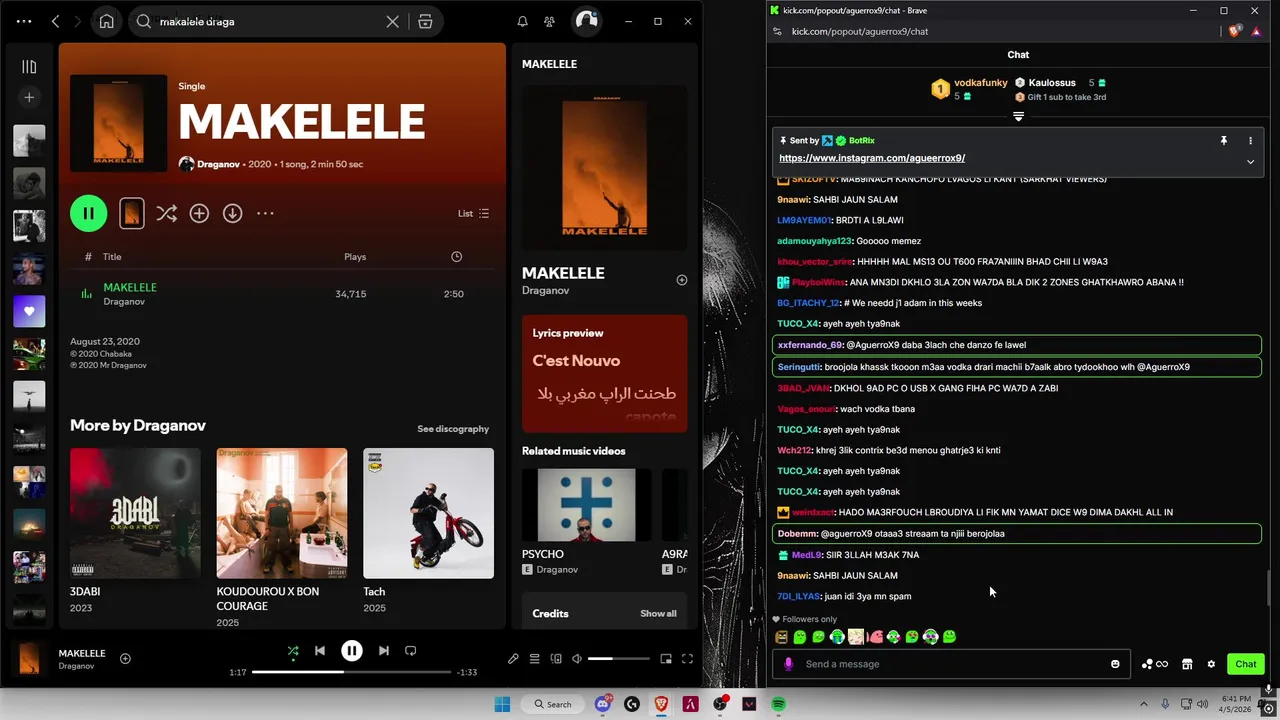Toggle the lyrics microphone icon
This screenshot has height=720, width=1280.
[513, 659]
